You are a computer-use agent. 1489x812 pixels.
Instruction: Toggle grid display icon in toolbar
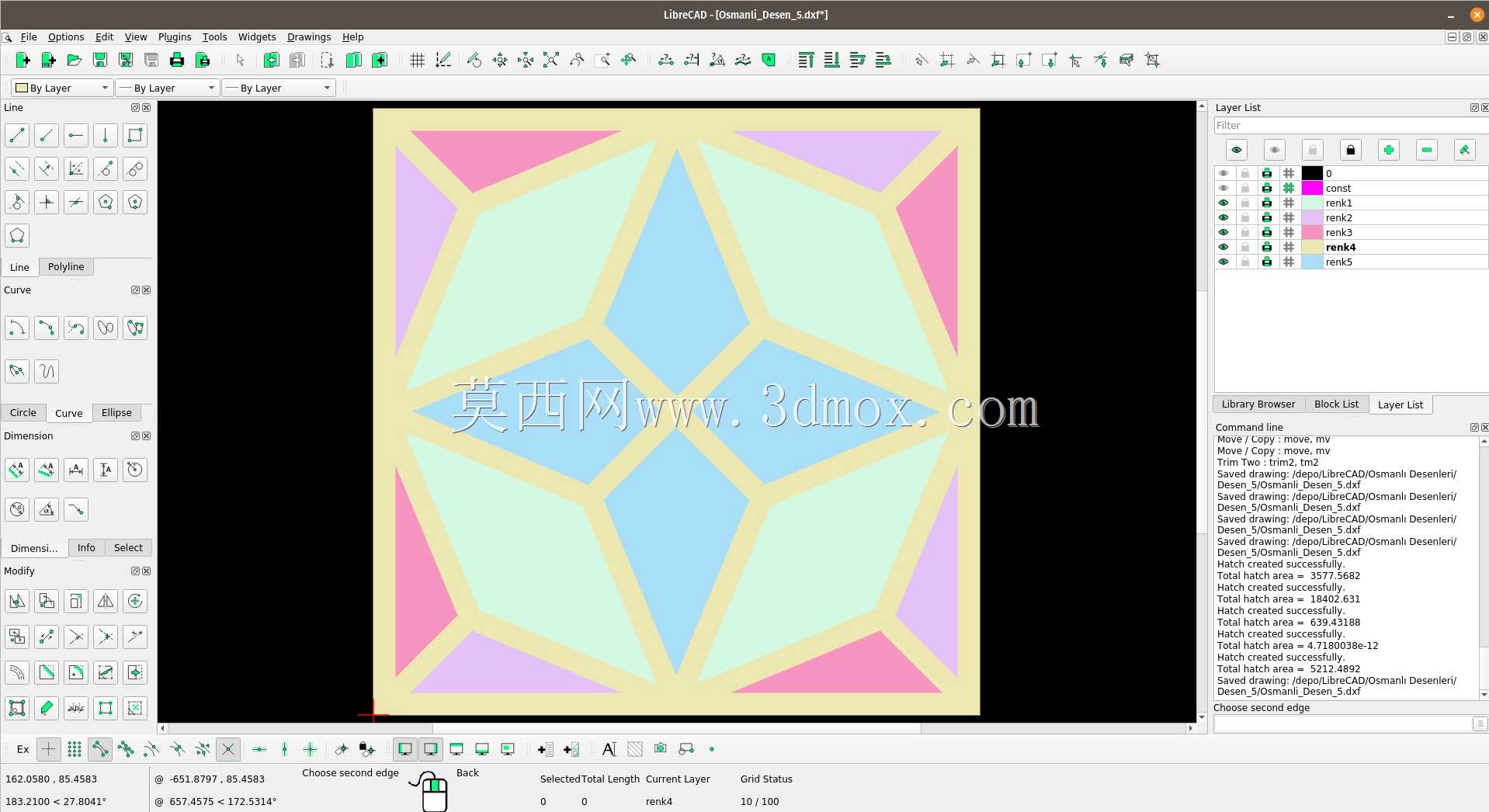point(417,60)
